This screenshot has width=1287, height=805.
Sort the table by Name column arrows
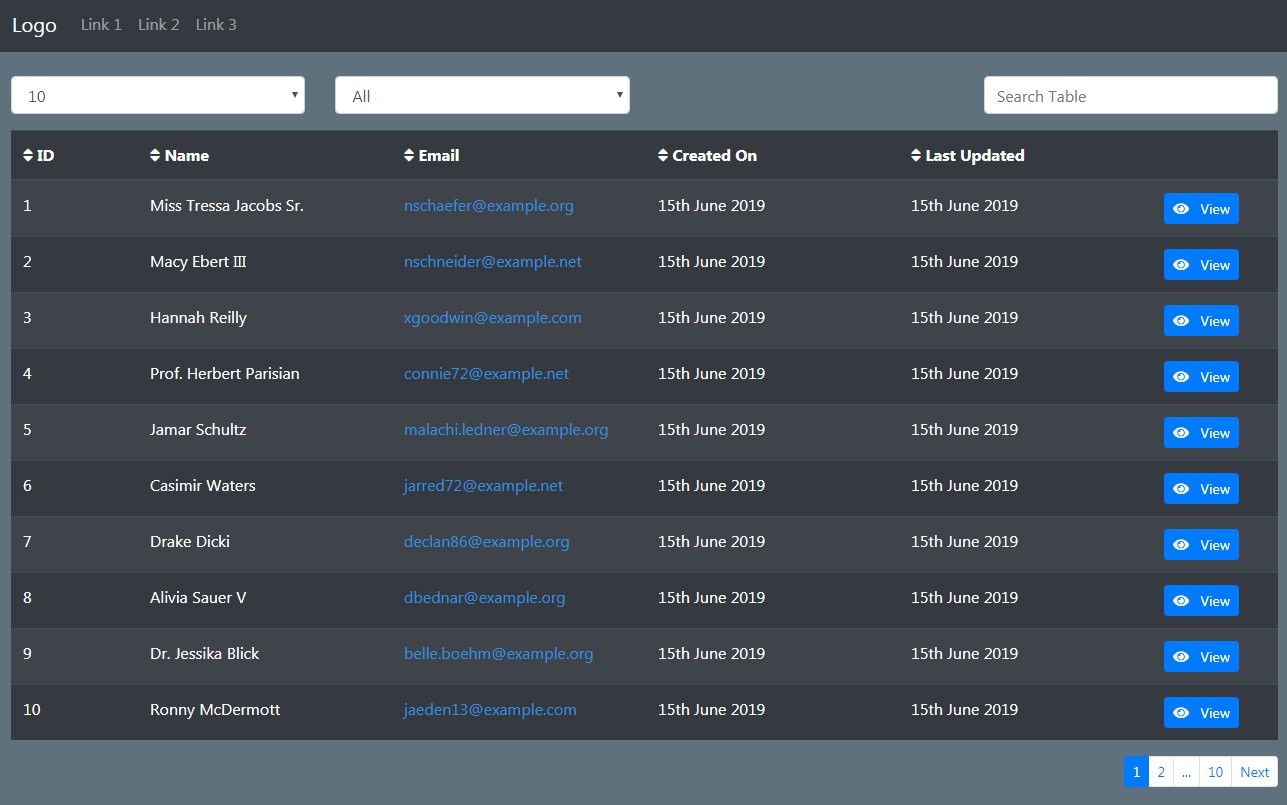[156, 155]
